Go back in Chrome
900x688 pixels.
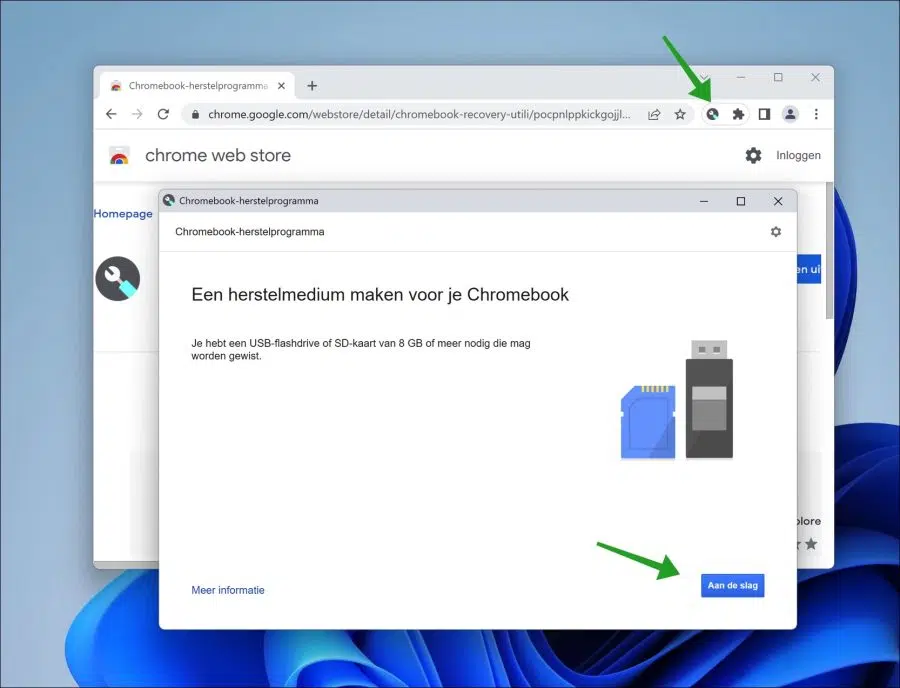111,114
